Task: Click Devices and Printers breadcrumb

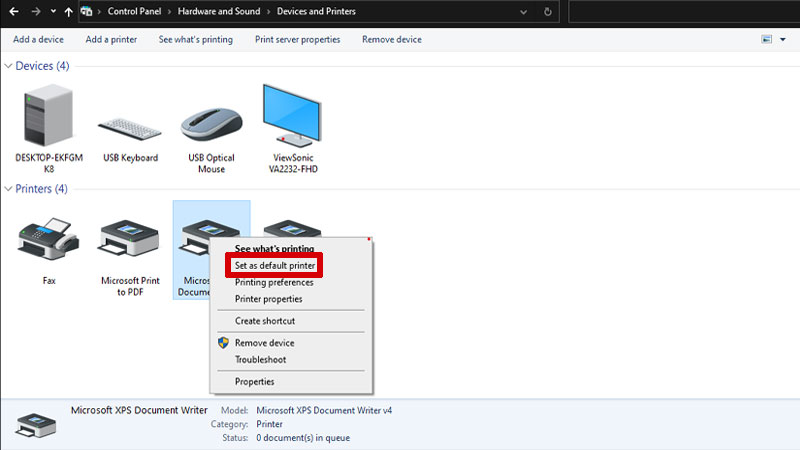Action: click(316, 11)
